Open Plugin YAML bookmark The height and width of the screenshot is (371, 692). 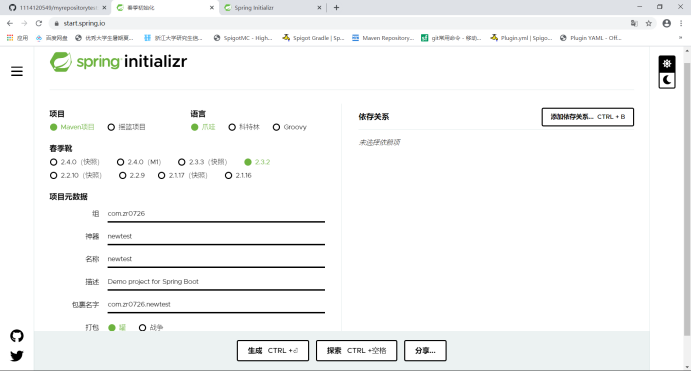click(590, 38)
